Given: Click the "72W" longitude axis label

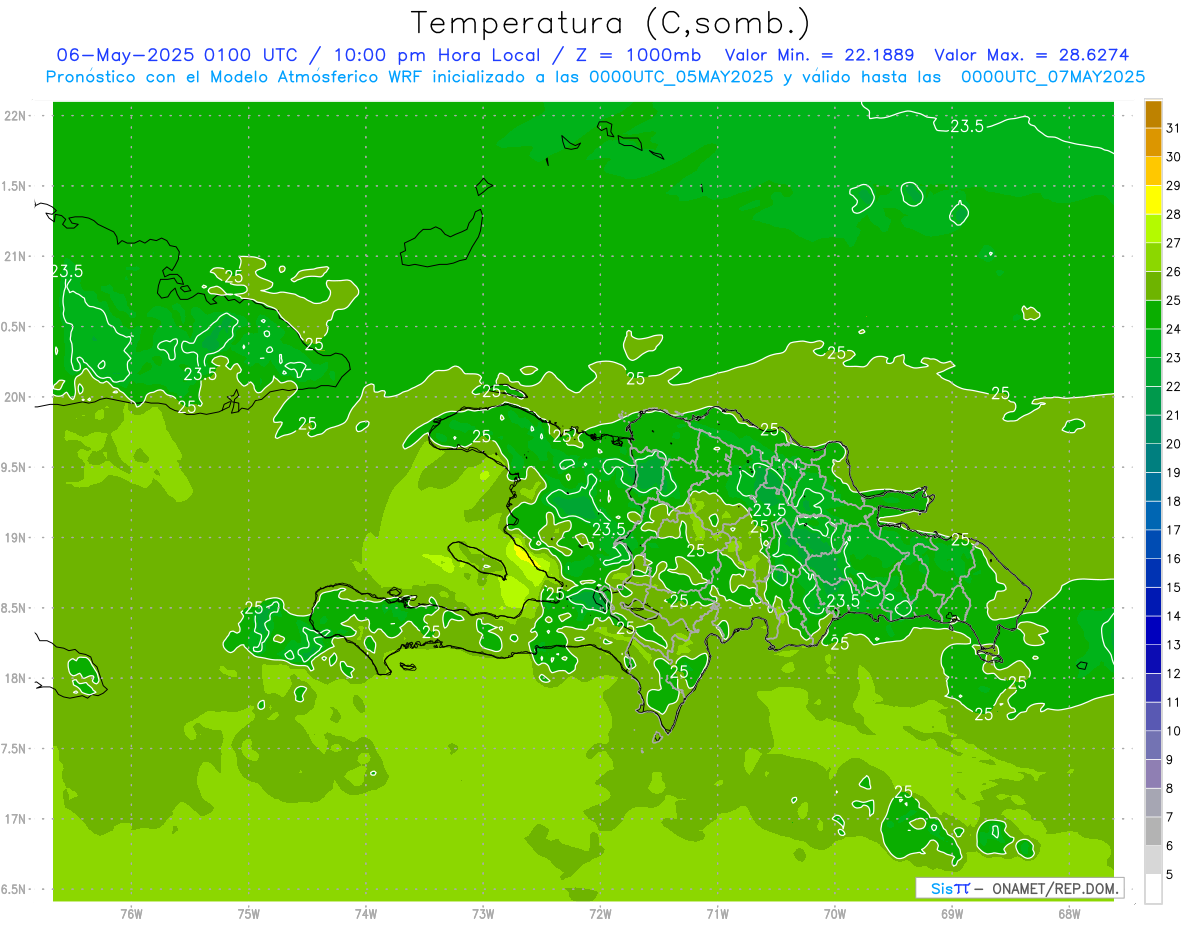Looking at the screenshot, I should [600, 913].
